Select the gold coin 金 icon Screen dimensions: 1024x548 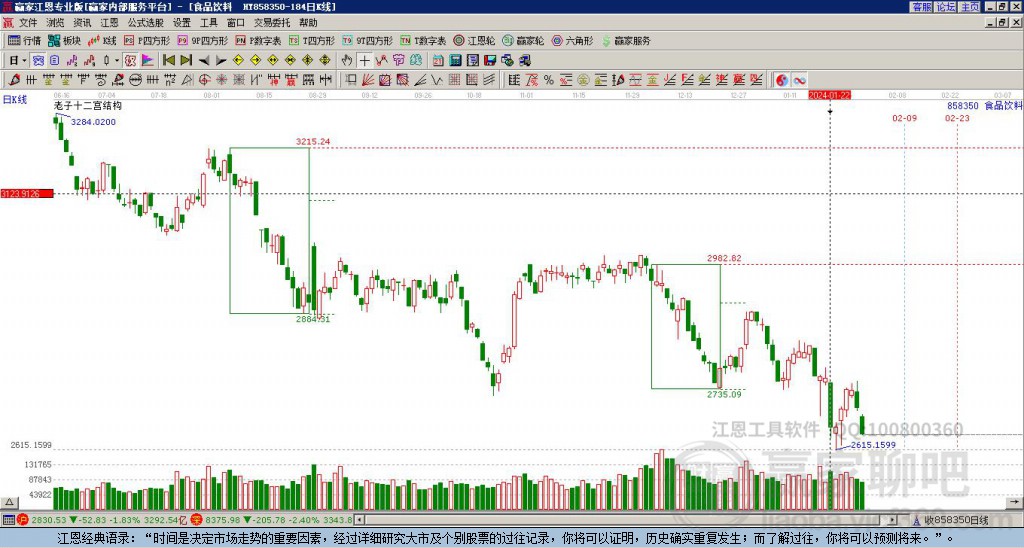coord(583,80)
